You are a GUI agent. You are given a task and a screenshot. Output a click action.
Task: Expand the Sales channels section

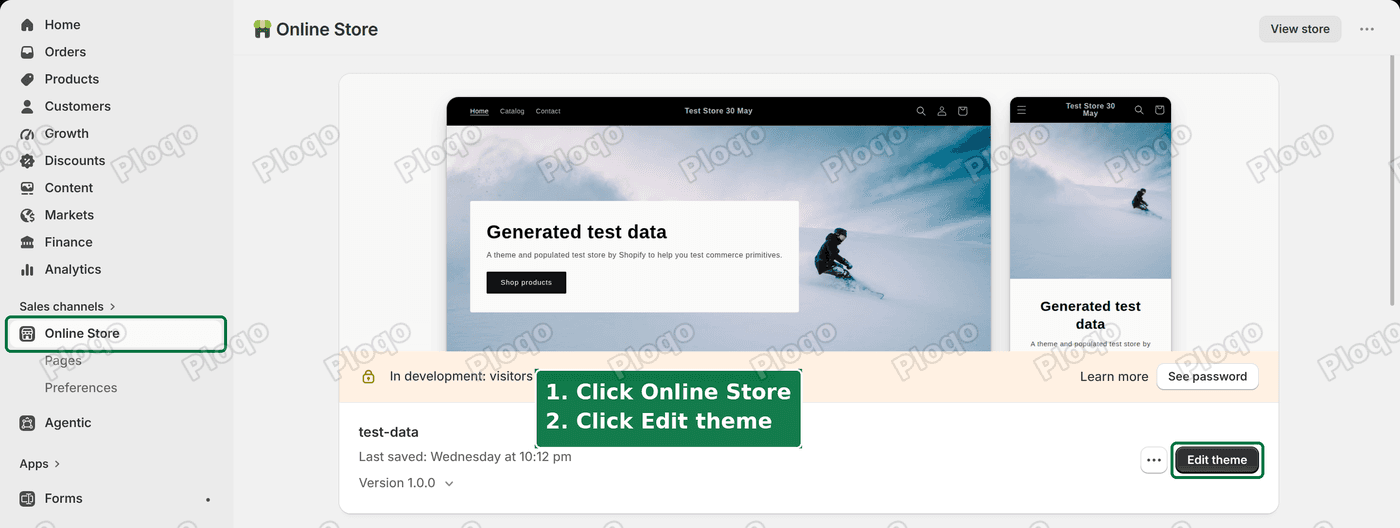click(x=67, y=307)
